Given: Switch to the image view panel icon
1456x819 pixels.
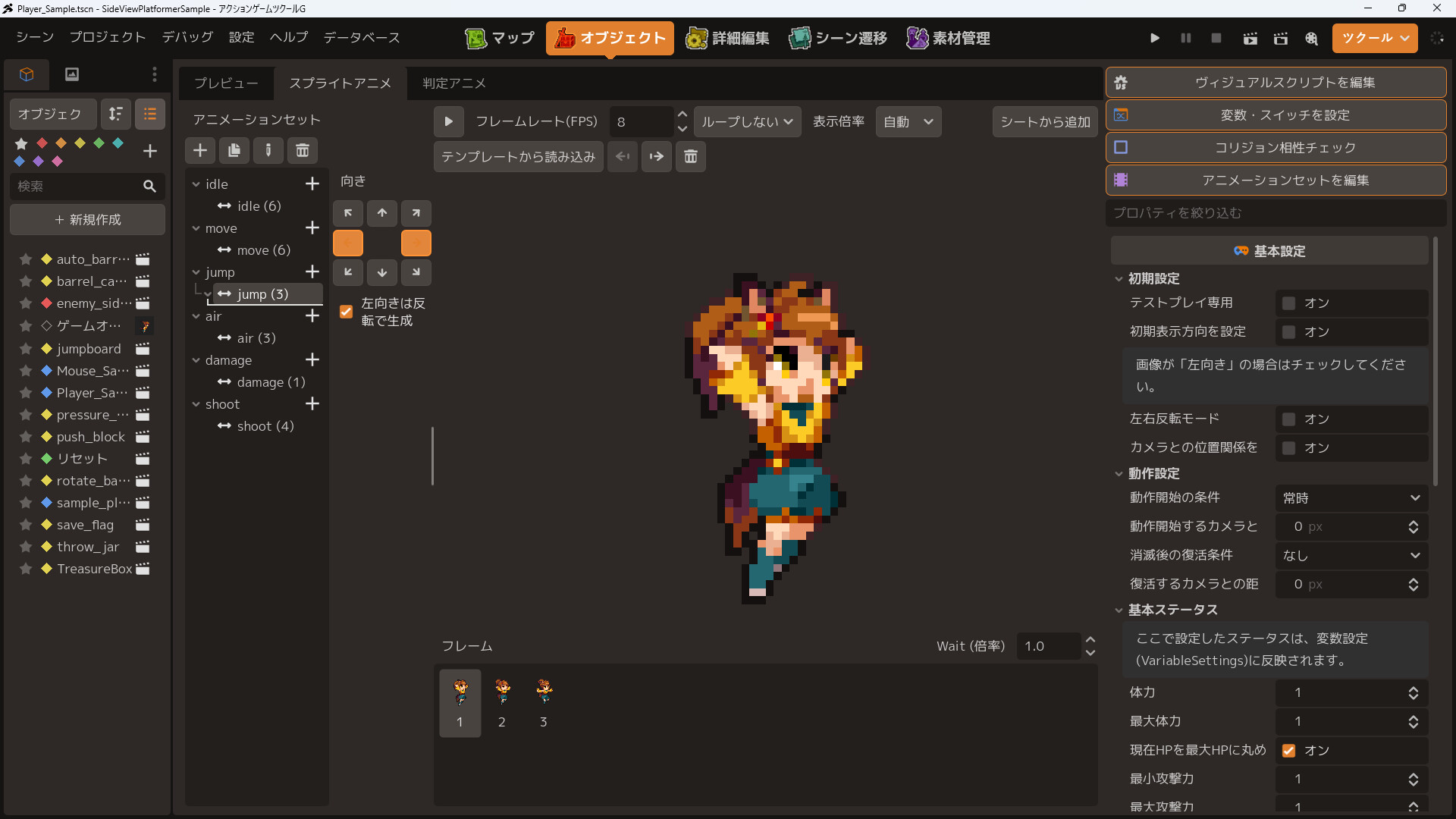Looking at the screenshot, I should coord(72,74).
